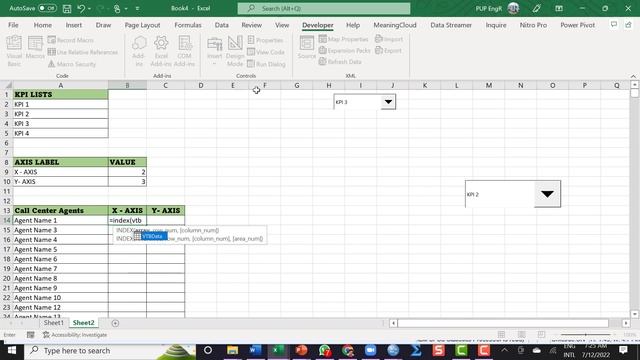The width and height of the screenshot is (640, 360).
Task: Click the Windows Start button
Action: click(x=11, y=351)
